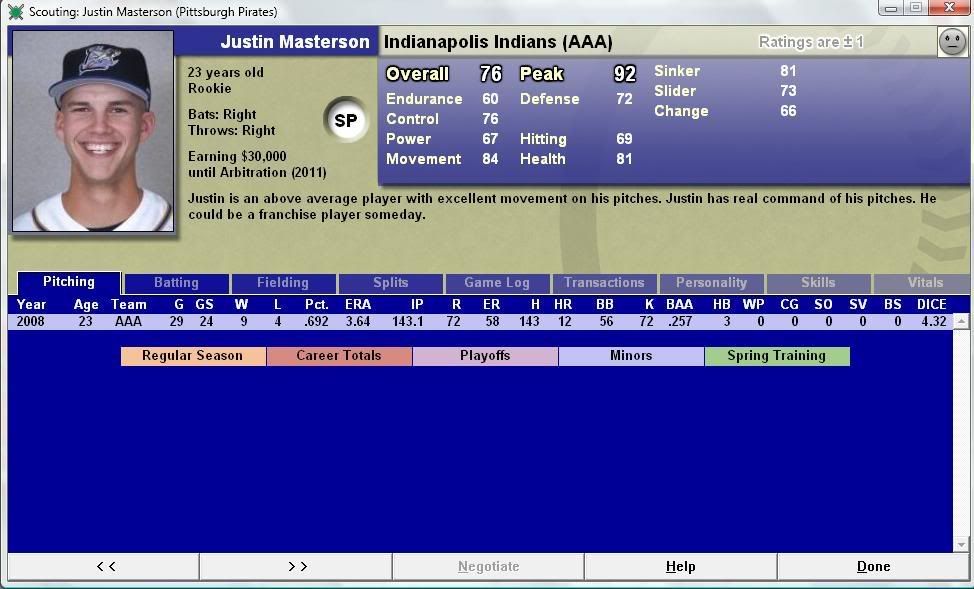The width and height of the screenshot is (974, 589).
Task: Click Justin Masterson's player photo
Action: tap(93, 131)
